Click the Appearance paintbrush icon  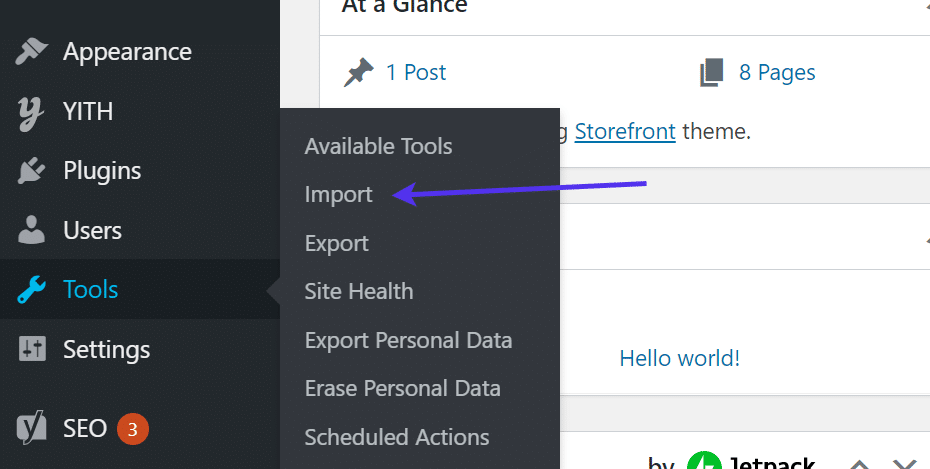click(31, 52)
